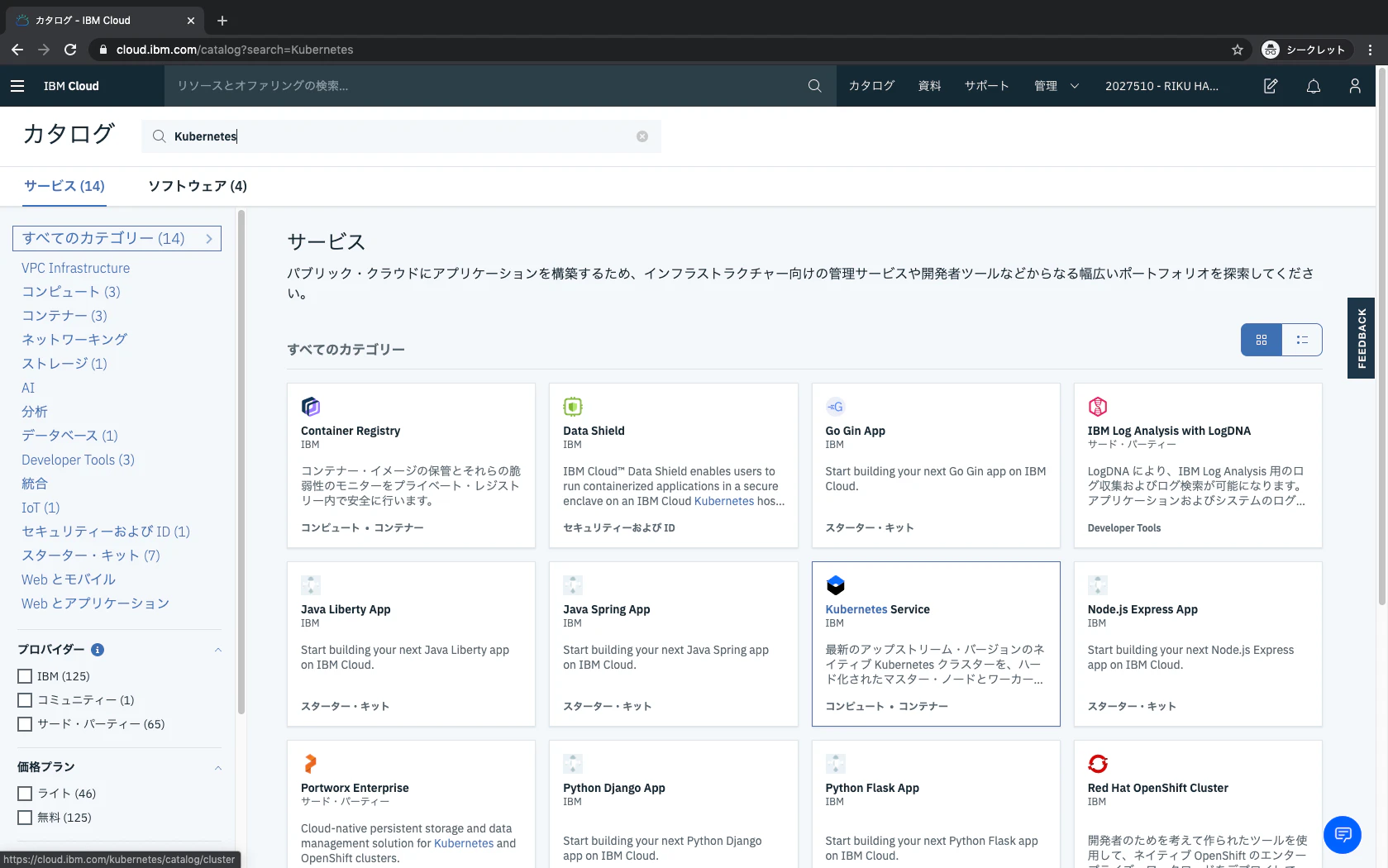
Task: Click the notifications bell icon
Action: (x=1313, y=85)
